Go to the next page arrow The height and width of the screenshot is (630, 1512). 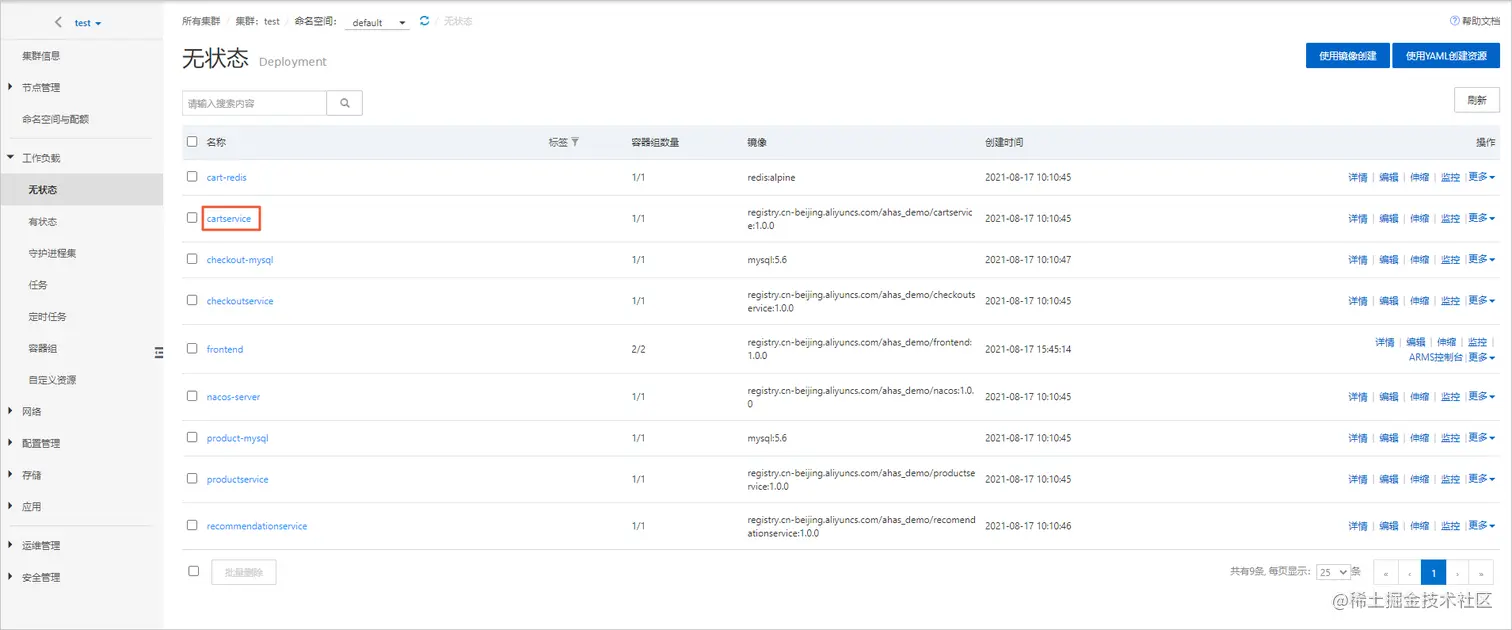pyautogui.click(x=1458, y=573)
